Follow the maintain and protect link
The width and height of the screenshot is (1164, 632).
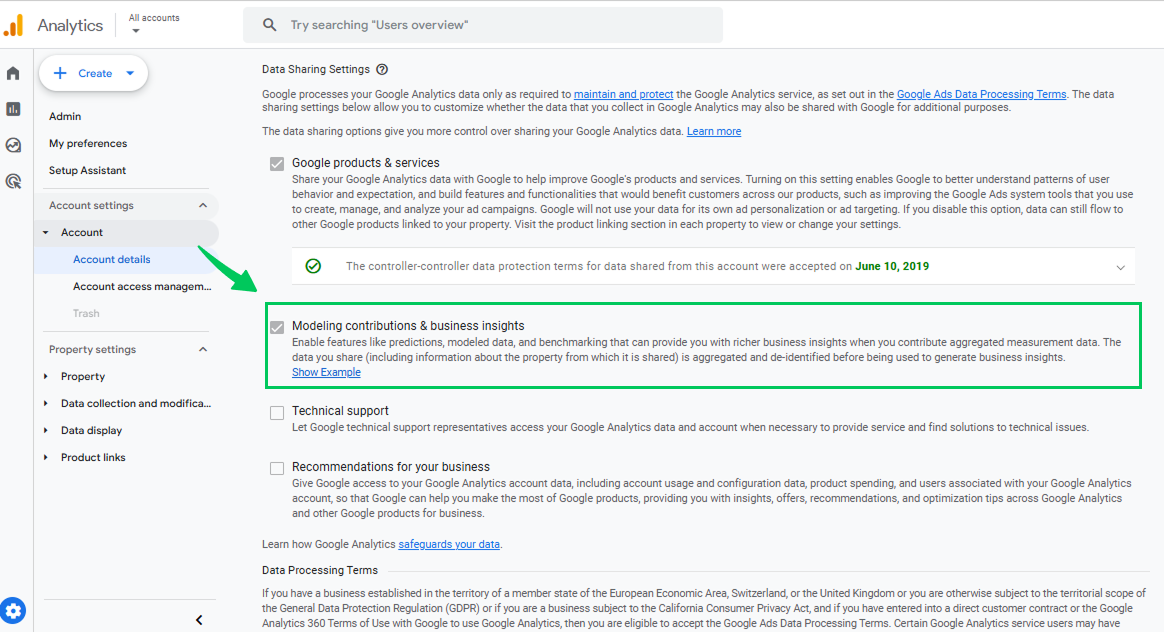click(624, 94)
